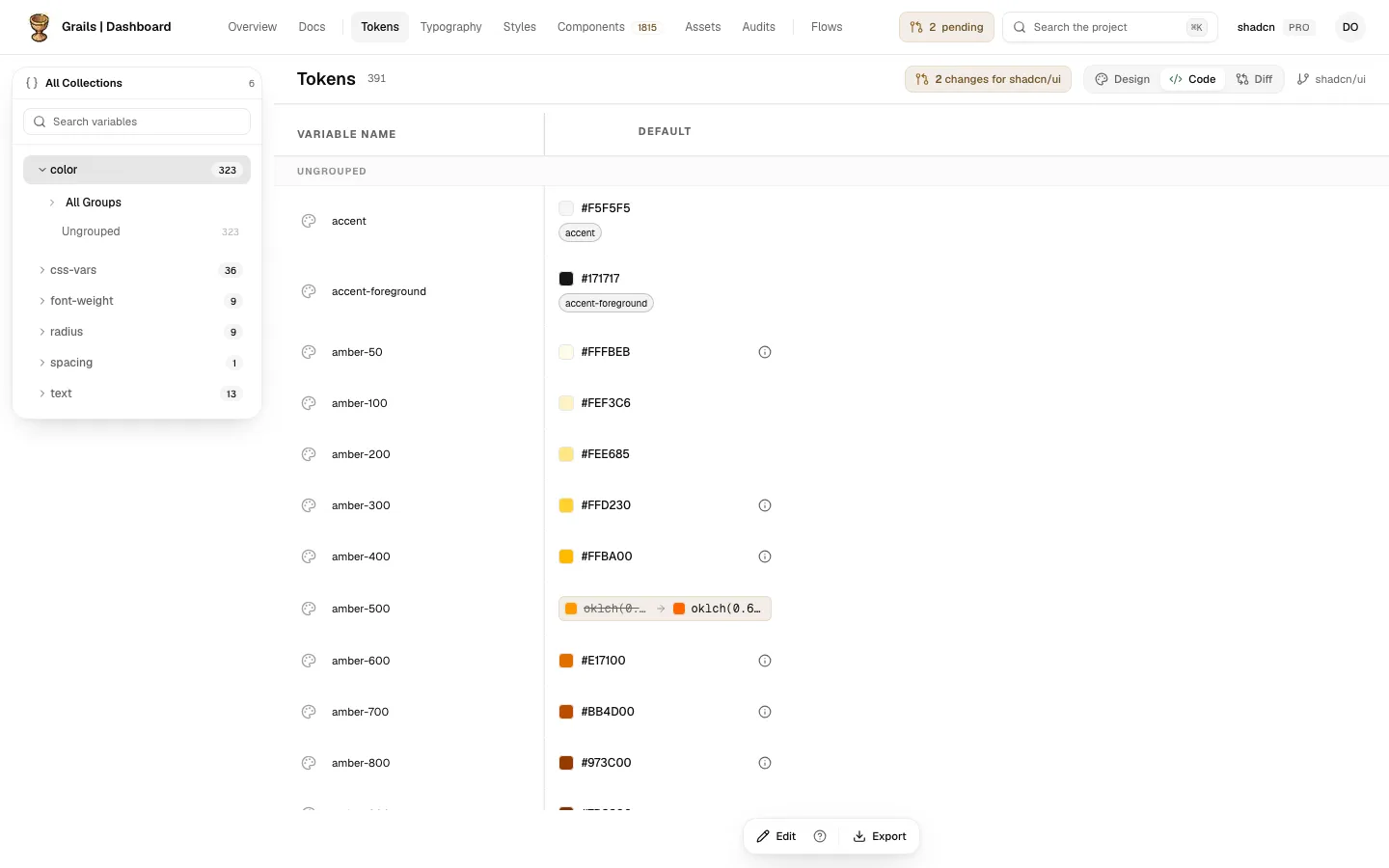Image resolution: width=1389 pixels, height=868 pixels.
Task: Open info icon for #973C00 value
Action: pyautogui.click(x=765, y=763)
